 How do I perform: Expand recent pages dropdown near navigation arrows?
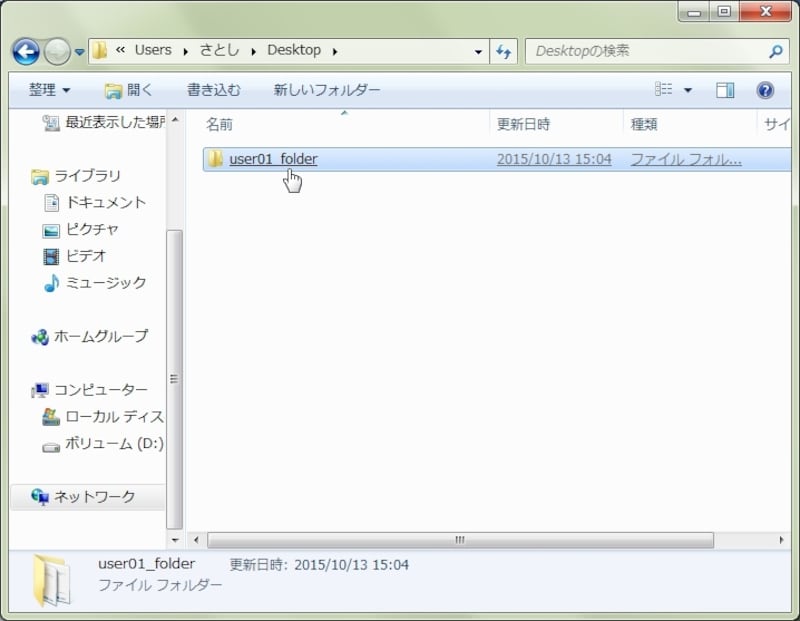(80, 52)
